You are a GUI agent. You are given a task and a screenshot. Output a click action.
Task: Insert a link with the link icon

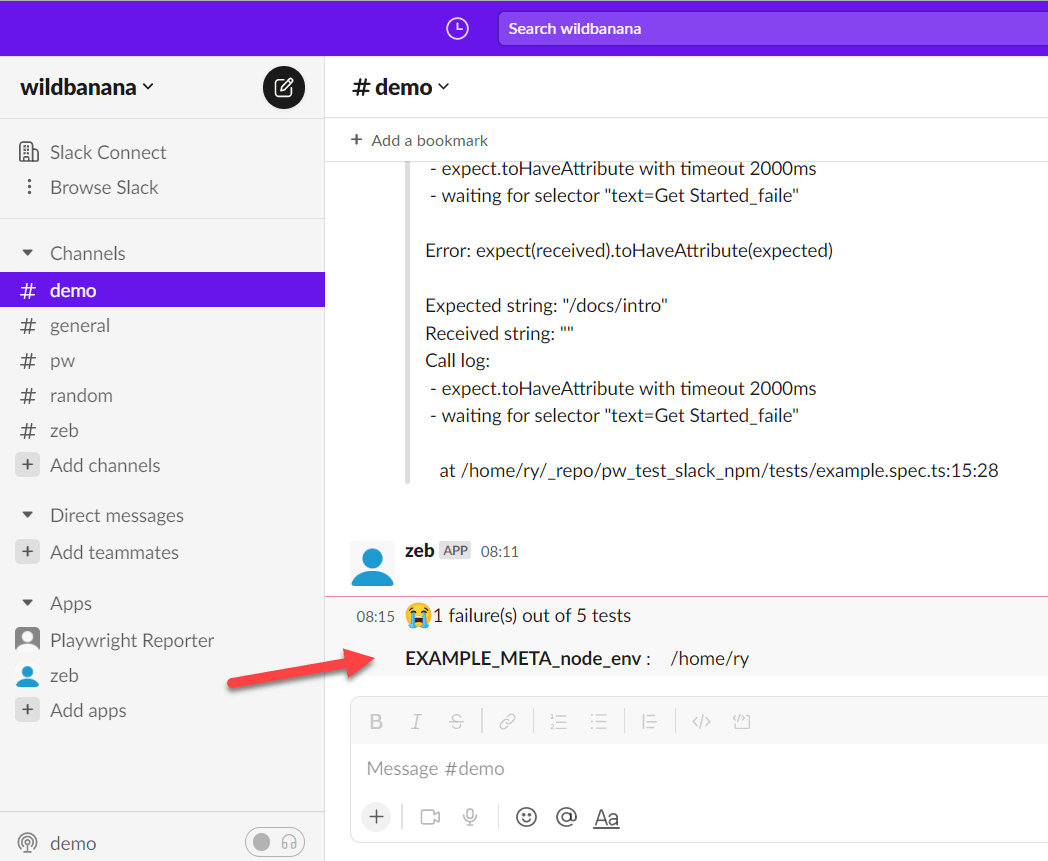pyautogui.click(x=507, y=721)
